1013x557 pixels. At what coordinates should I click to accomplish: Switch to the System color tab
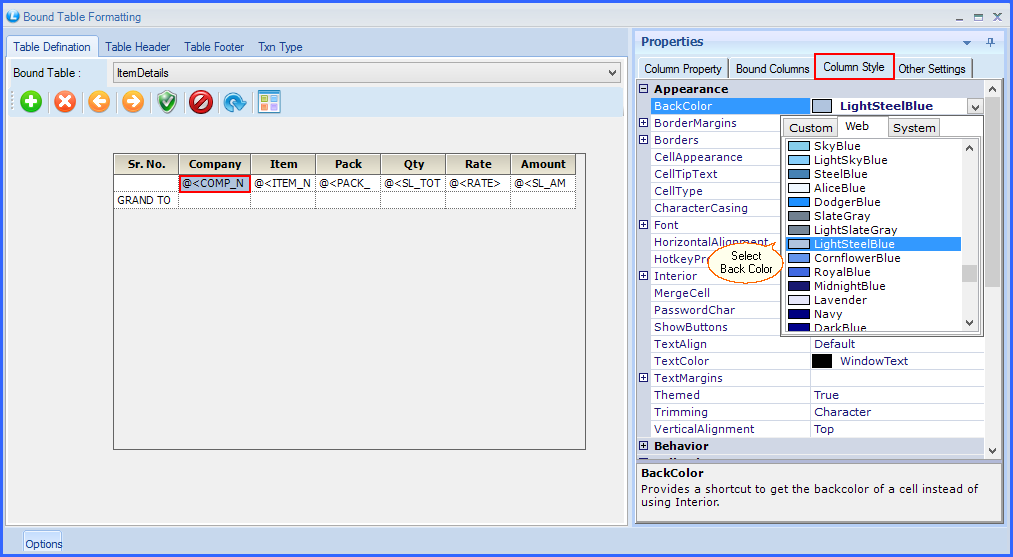(x=914, y=128)
